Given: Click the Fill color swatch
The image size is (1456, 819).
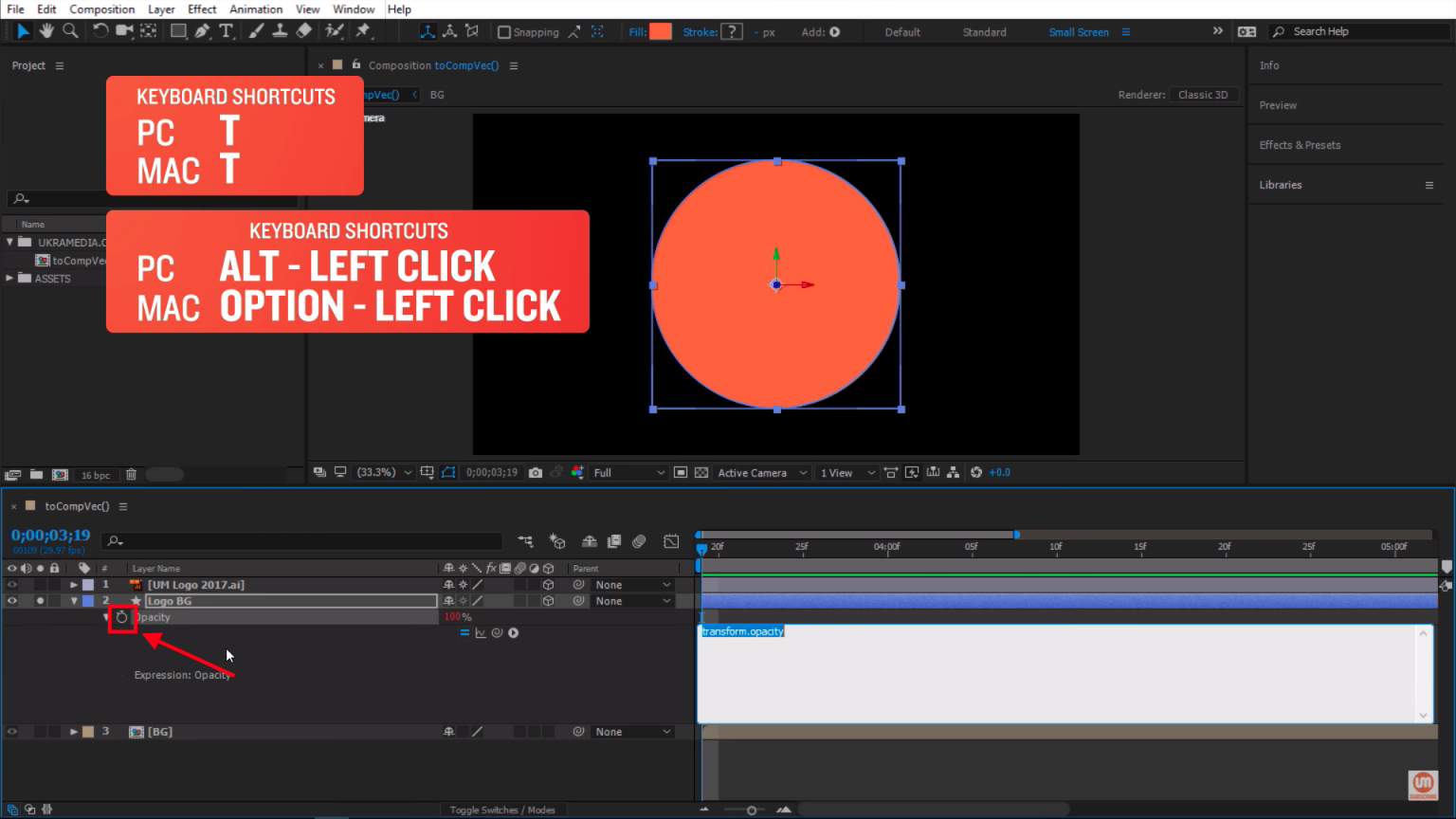Looking at the screenshot, I should (661, 31).
